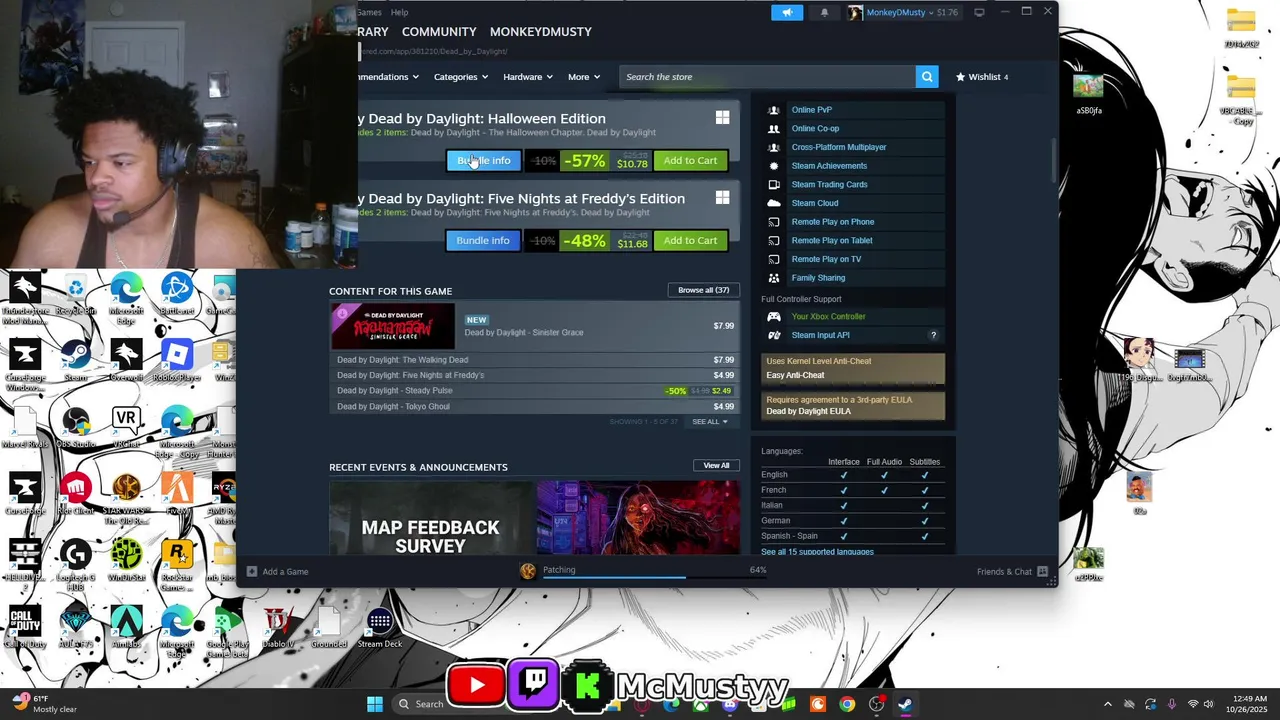
Task: Open the Call of Duty desktop icon
Action: coord(25,628)
